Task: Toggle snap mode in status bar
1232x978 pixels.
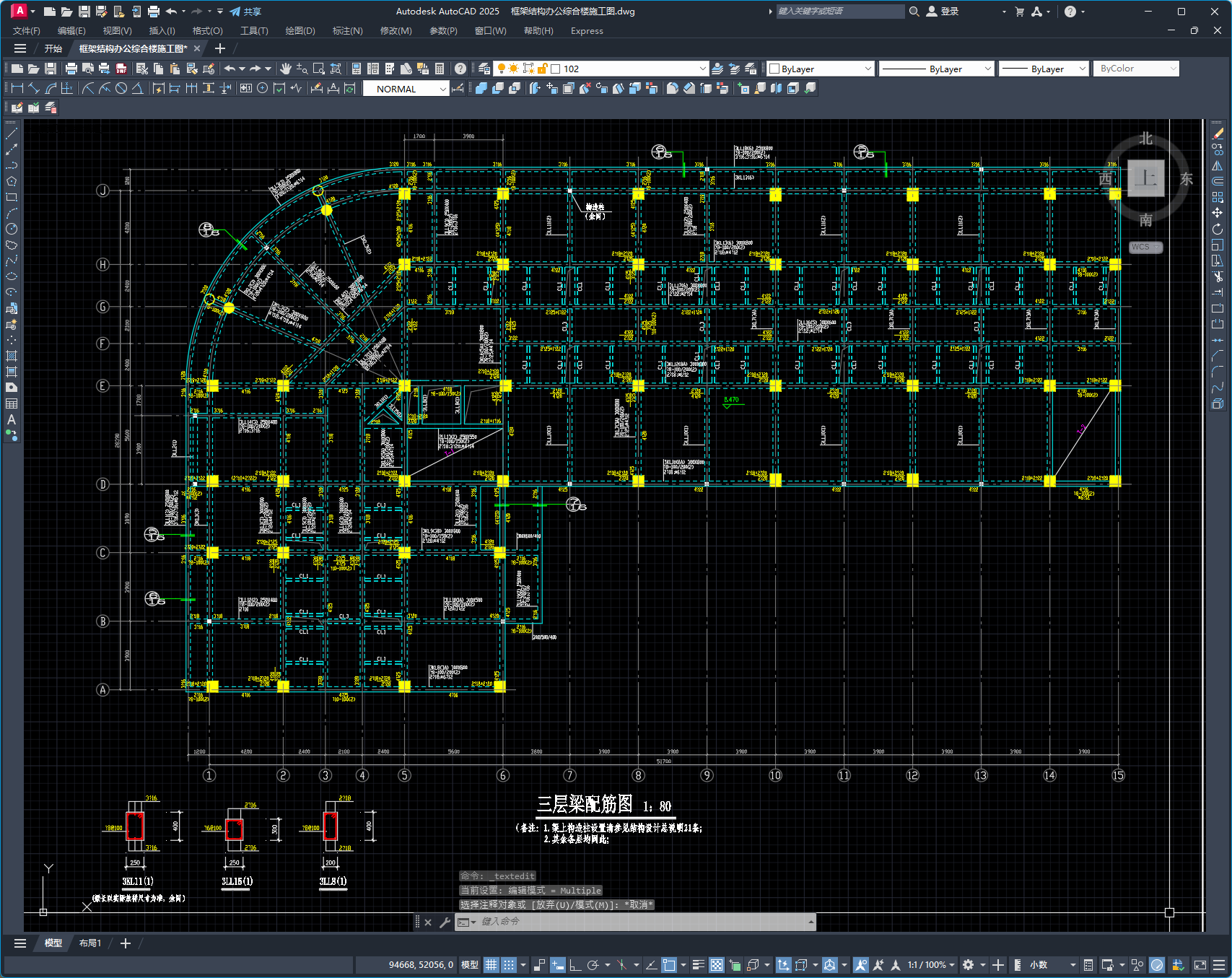Action: point(509,965)
